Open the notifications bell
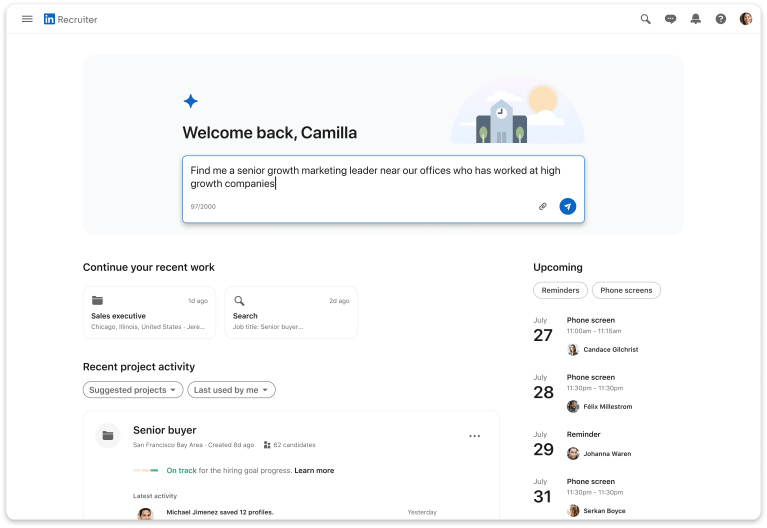767x528 pixels. [696, 19]
